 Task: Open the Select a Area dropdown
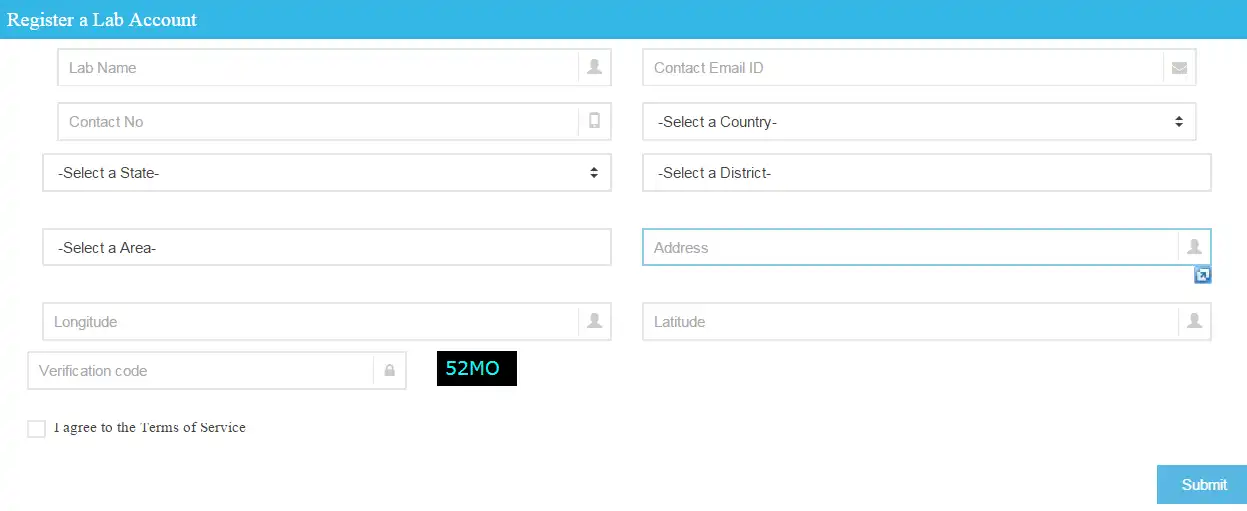327,247
